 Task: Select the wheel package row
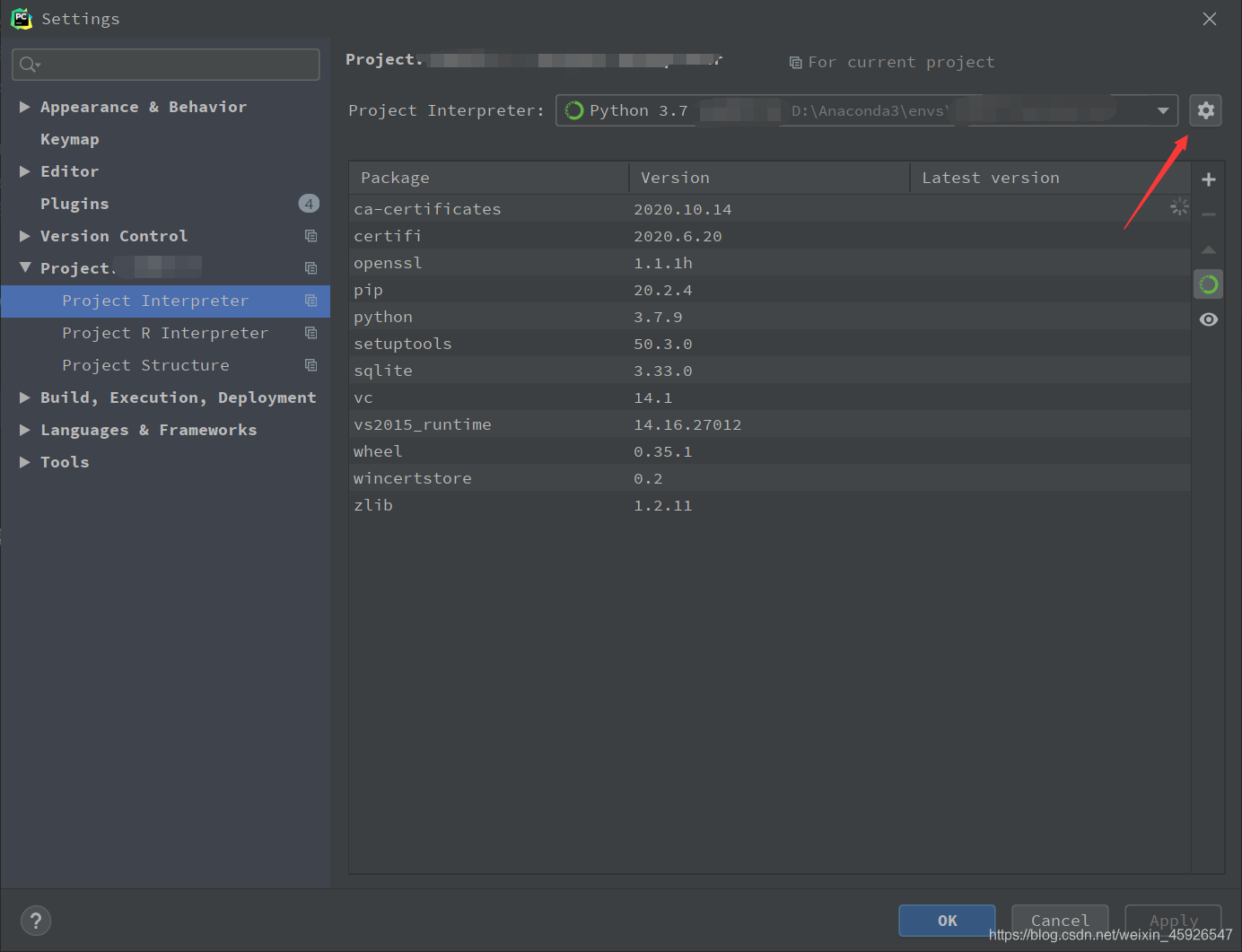pyautogui.click(x=770, y=451)
